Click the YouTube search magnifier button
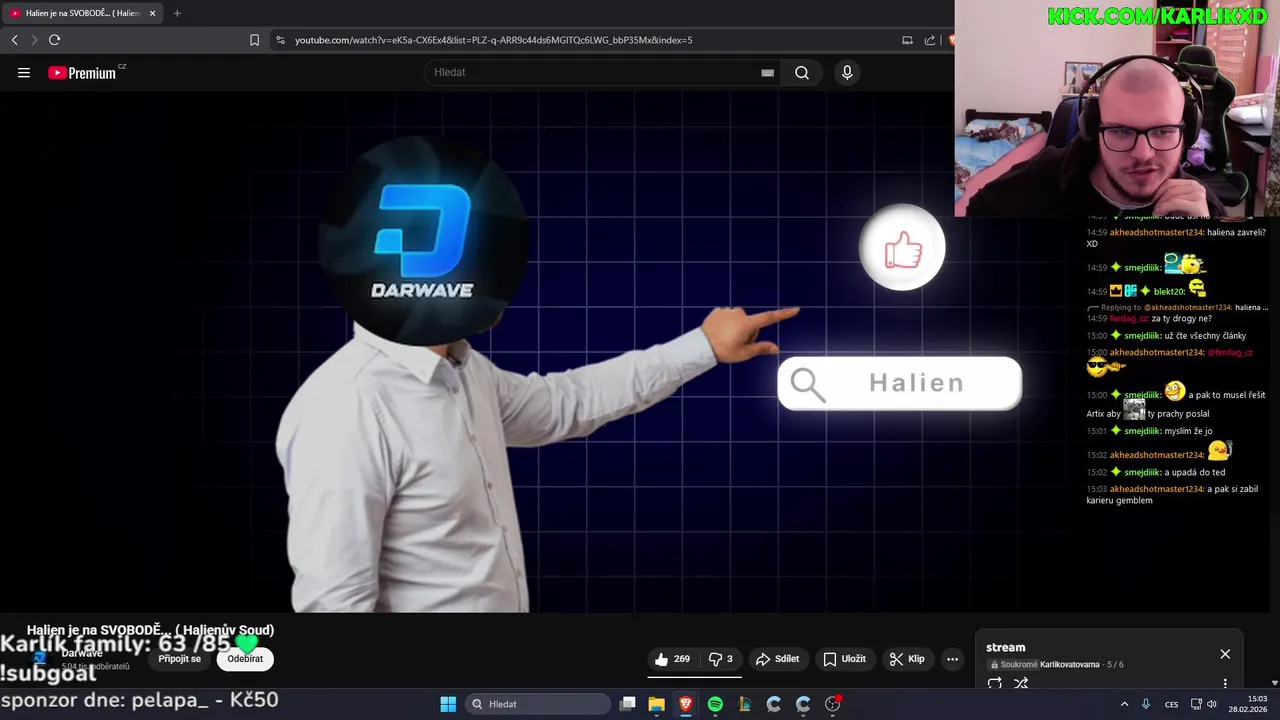The image size is (1280, 720). [x=802, y=73]
